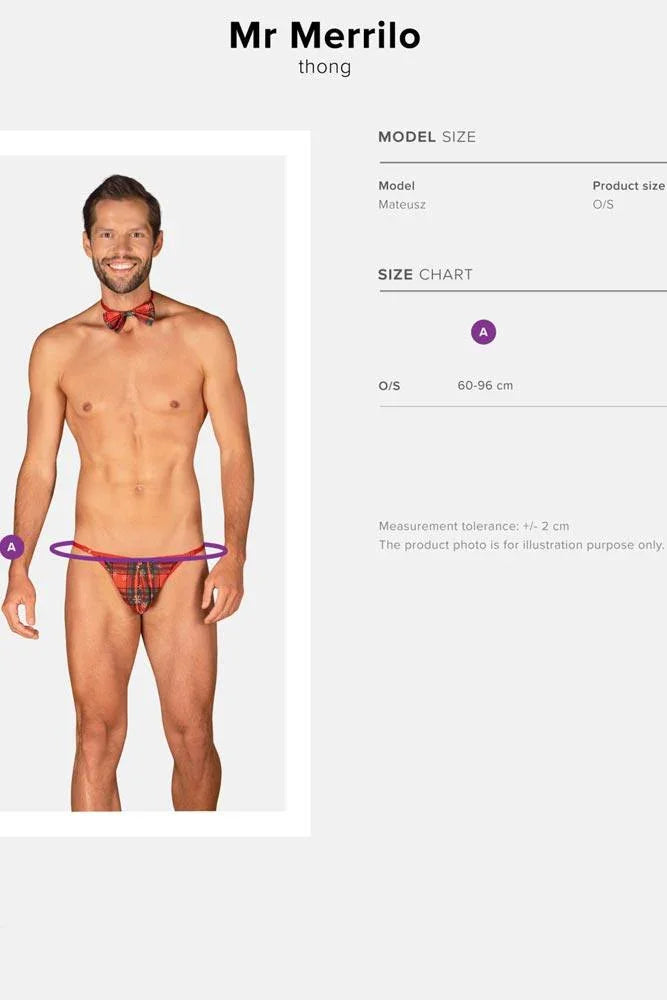
Task: Click the red plaid bow tie in photo
Action: [128, 314]
